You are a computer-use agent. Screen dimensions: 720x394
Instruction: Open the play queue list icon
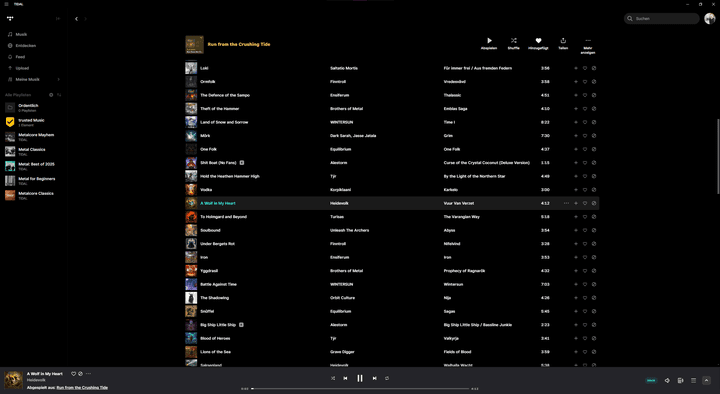pyautogui.click(x=693, y=380)
